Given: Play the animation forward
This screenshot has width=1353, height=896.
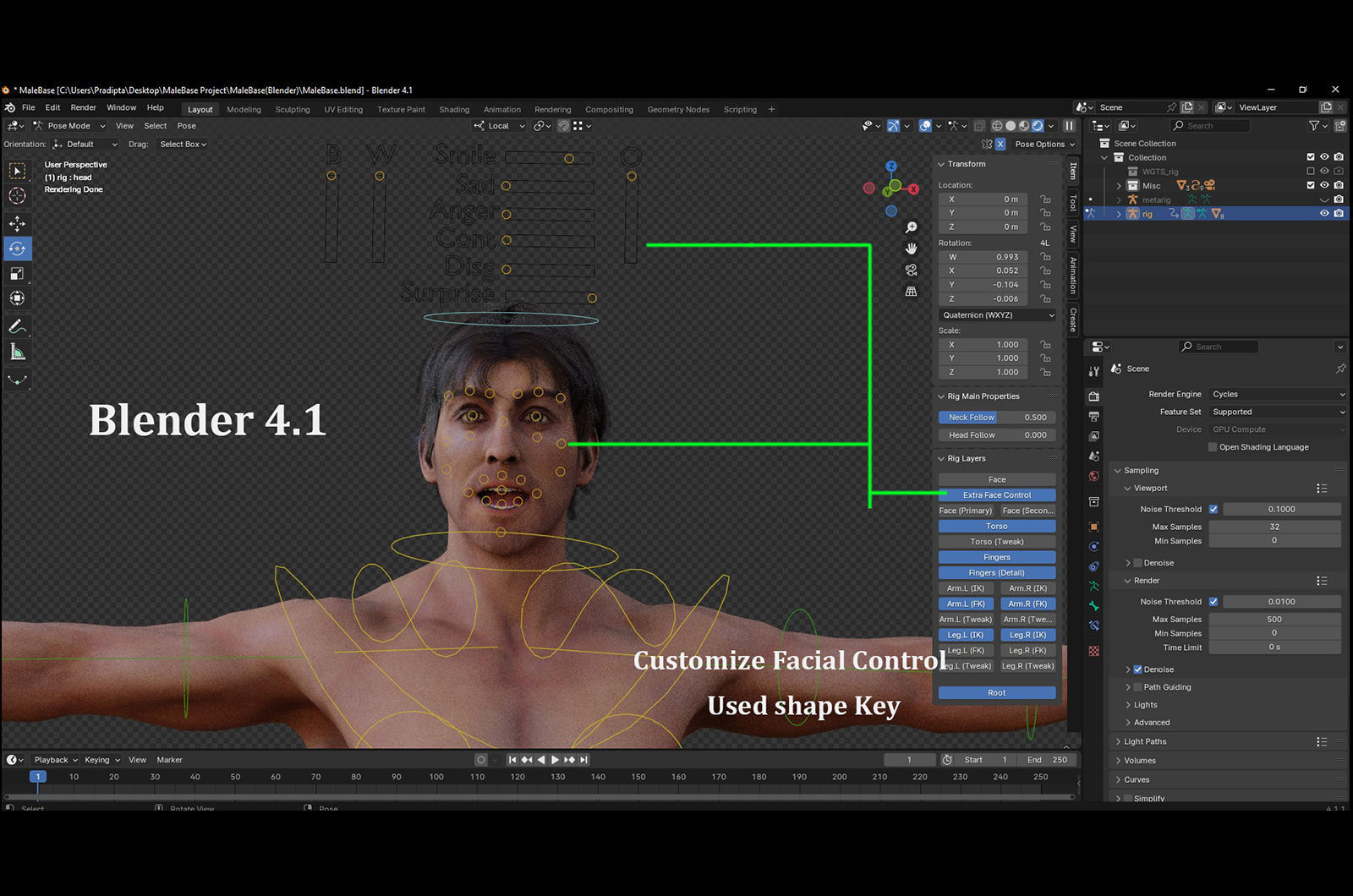Looking at the screenshot, I should (555, 760).
